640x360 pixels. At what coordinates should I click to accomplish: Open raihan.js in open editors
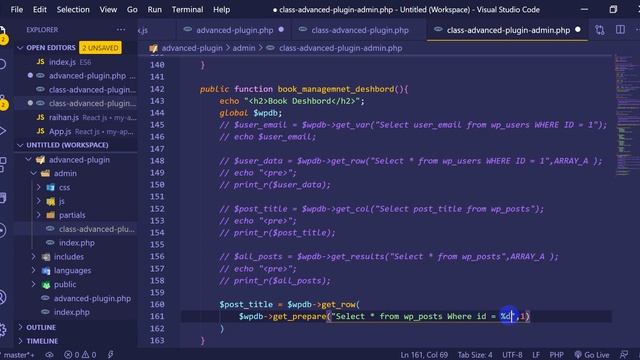(x=76, y=118)
